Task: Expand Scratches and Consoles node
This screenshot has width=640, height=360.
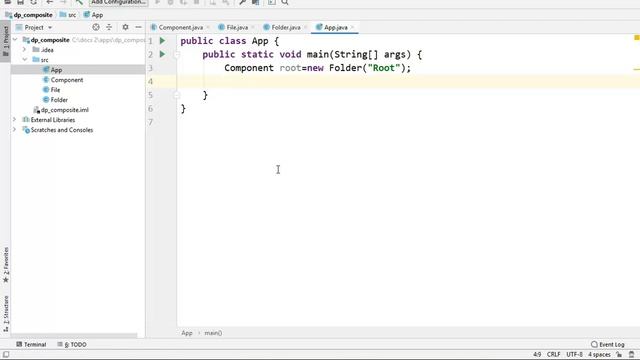Action: coord(15,130)
